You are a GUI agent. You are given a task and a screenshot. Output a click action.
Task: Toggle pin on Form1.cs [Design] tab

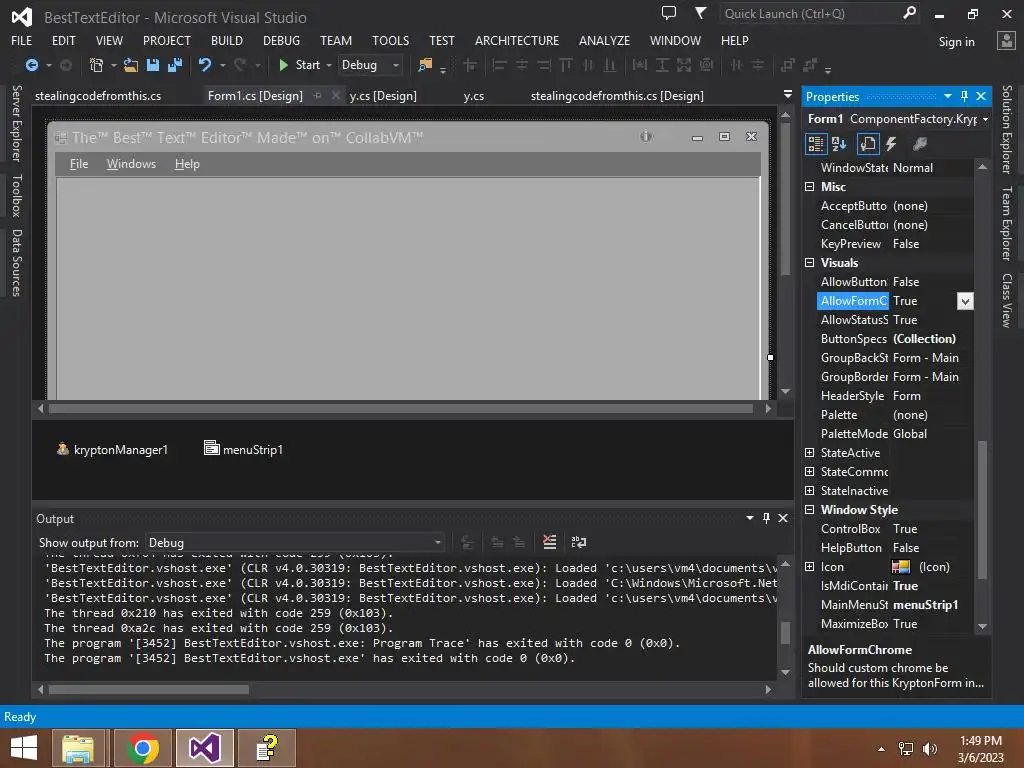tap(317, 95)
